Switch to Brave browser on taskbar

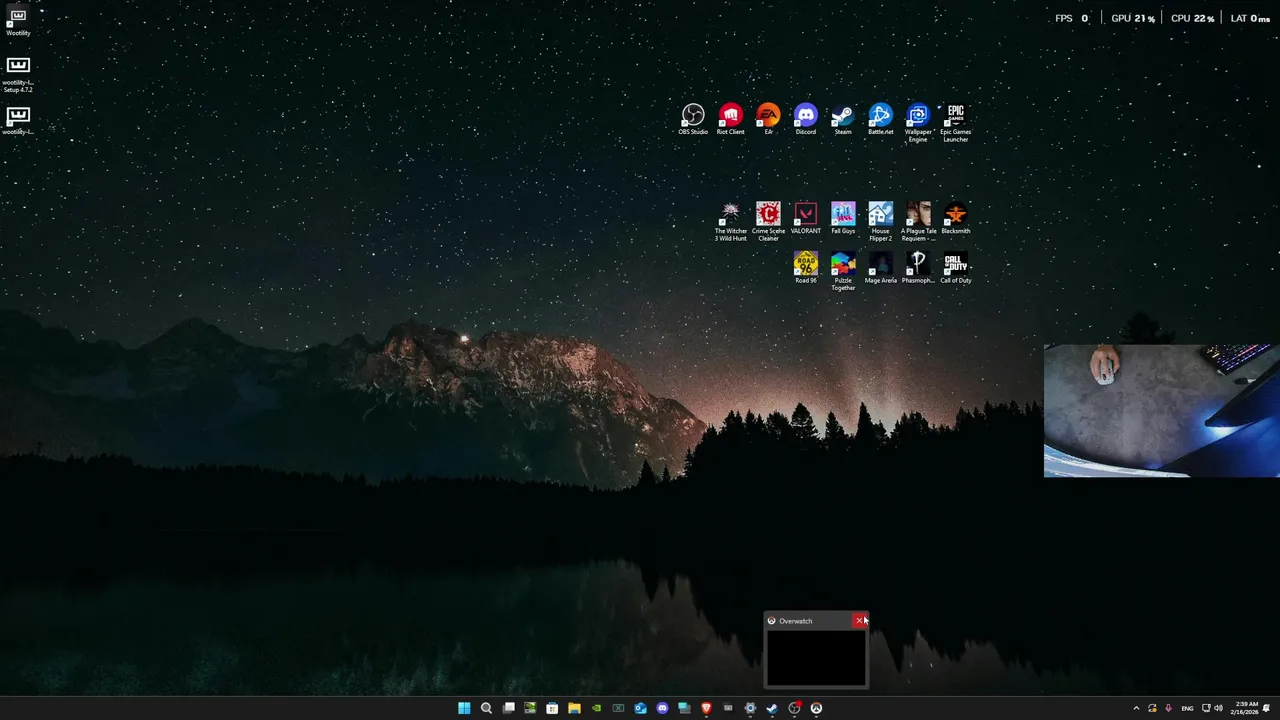[x=706, y=708]
